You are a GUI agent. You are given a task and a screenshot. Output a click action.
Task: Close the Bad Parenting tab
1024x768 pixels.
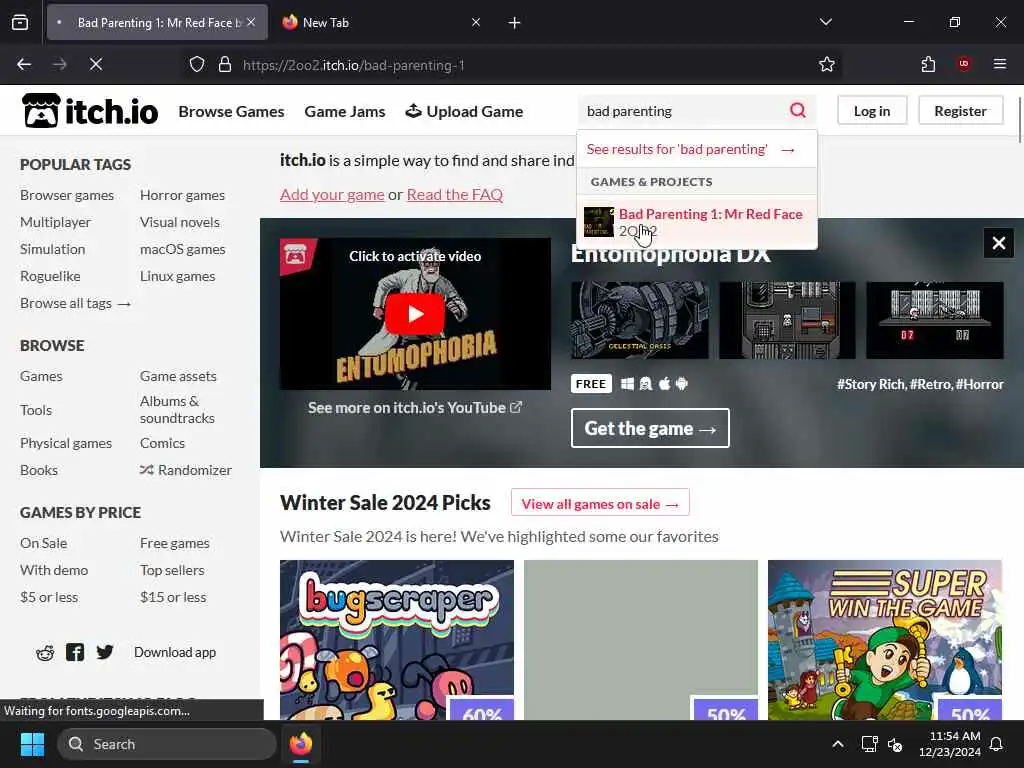[251, 22]
